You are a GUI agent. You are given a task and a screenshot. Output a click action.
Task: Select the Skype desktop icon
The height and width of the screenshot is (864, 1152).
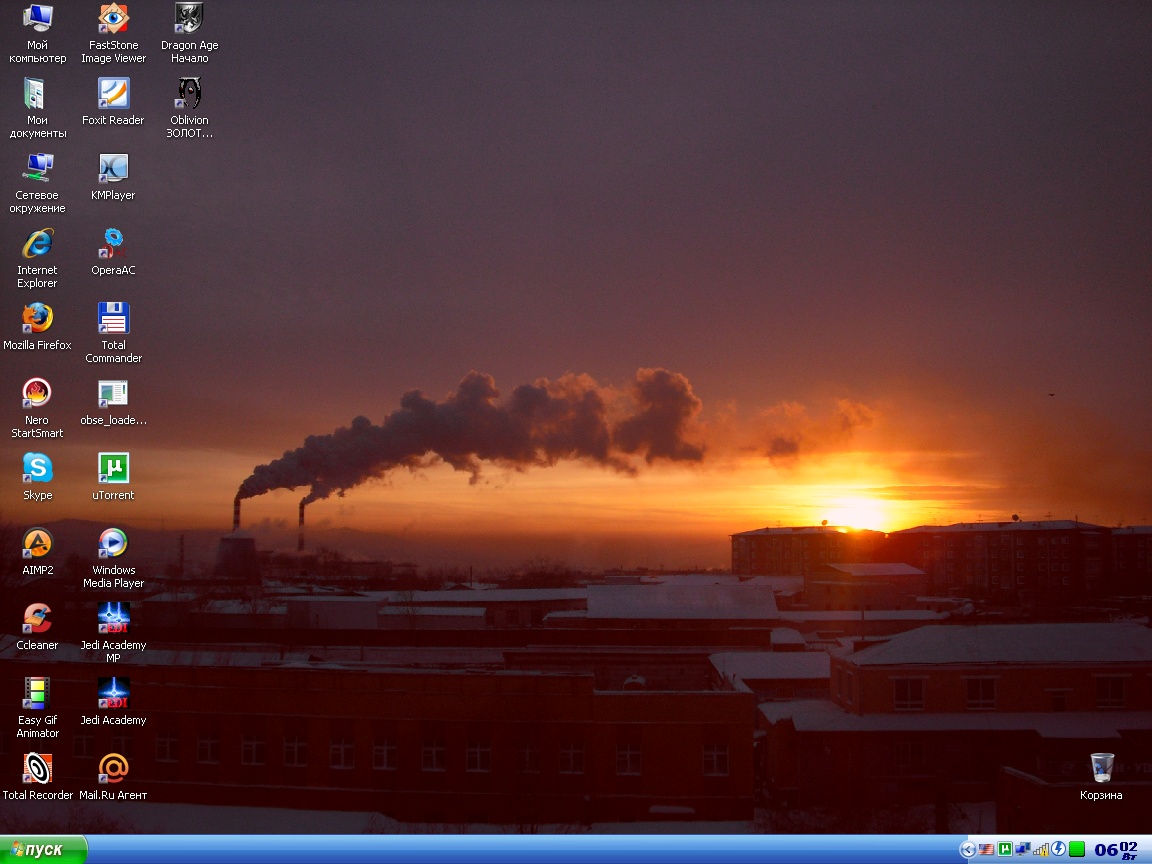[37, 469]
